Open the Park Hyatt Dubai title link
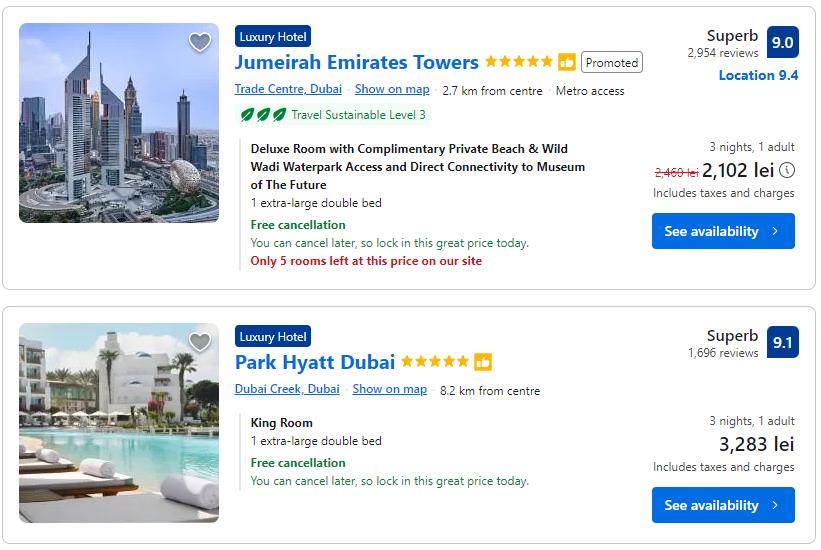This screenshot has width=821, height=550. point(315,362)
